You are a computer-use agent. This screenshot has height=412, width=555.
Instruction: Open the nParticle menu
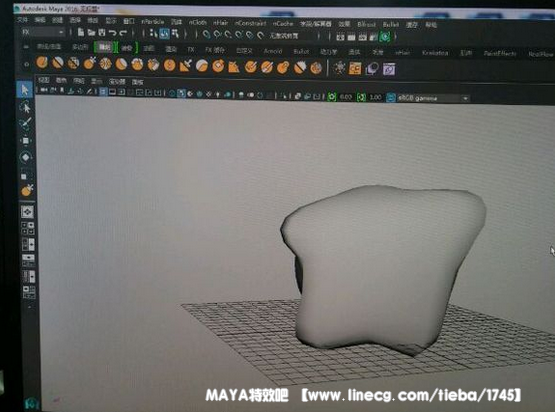[153, 22]
